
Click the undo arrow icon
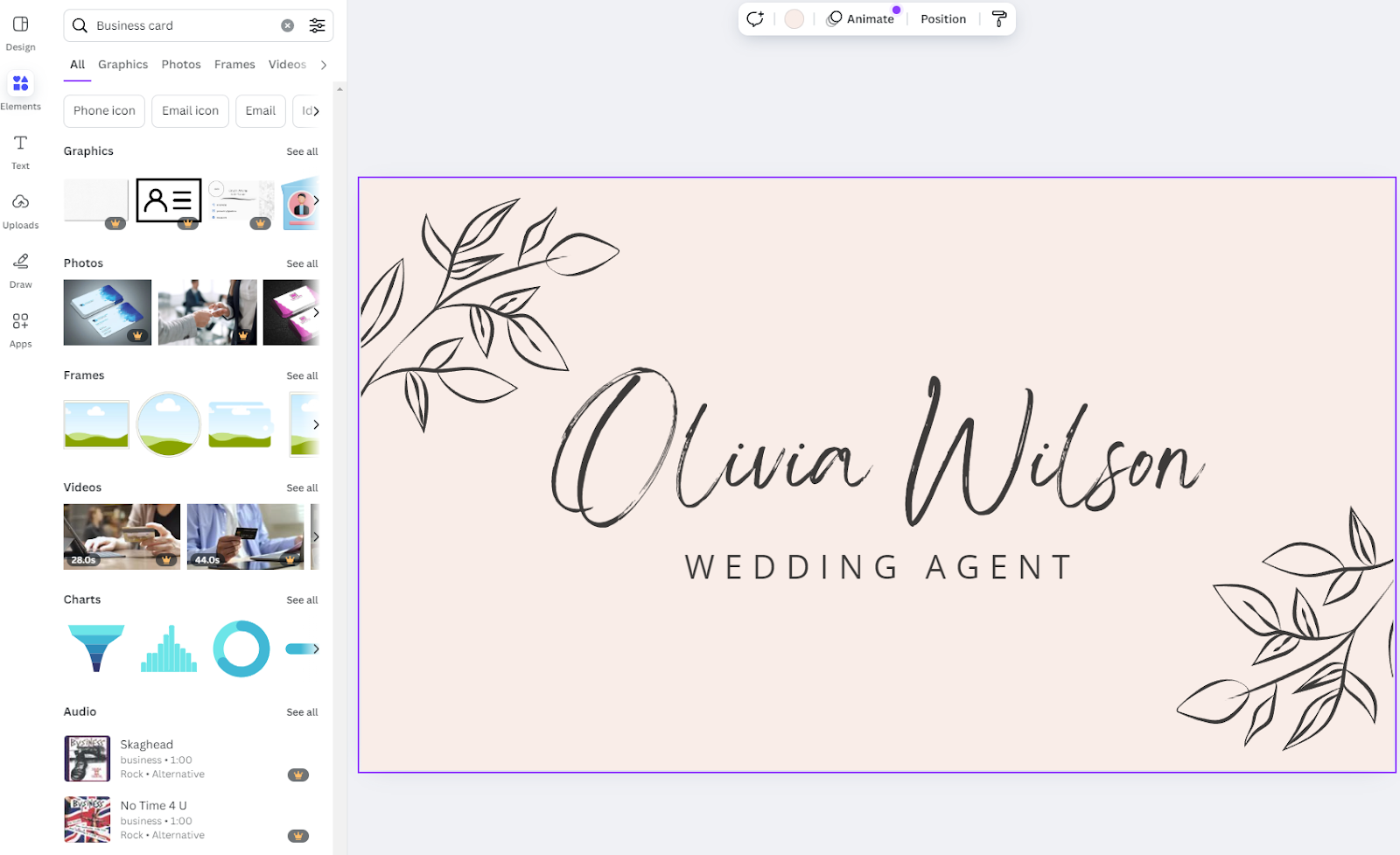[754, 18]
